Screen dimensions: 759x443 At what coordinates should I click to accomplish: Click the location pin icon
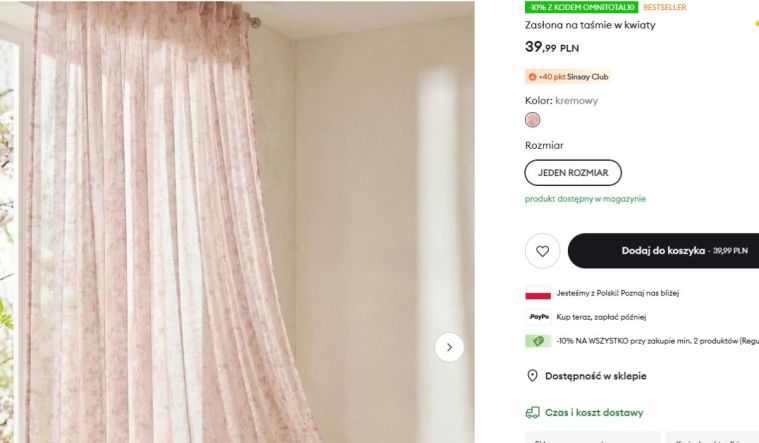532,376
